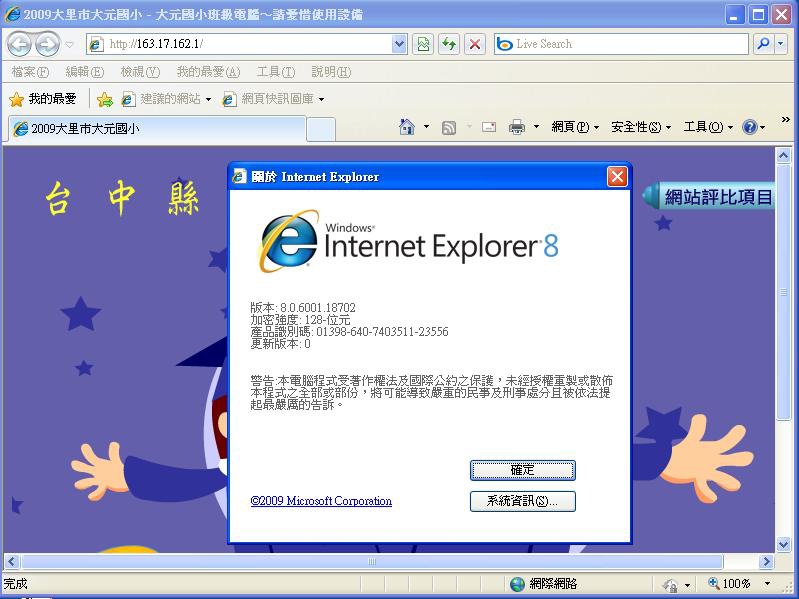Click the magnifier Search button

(x=763, y=44)
